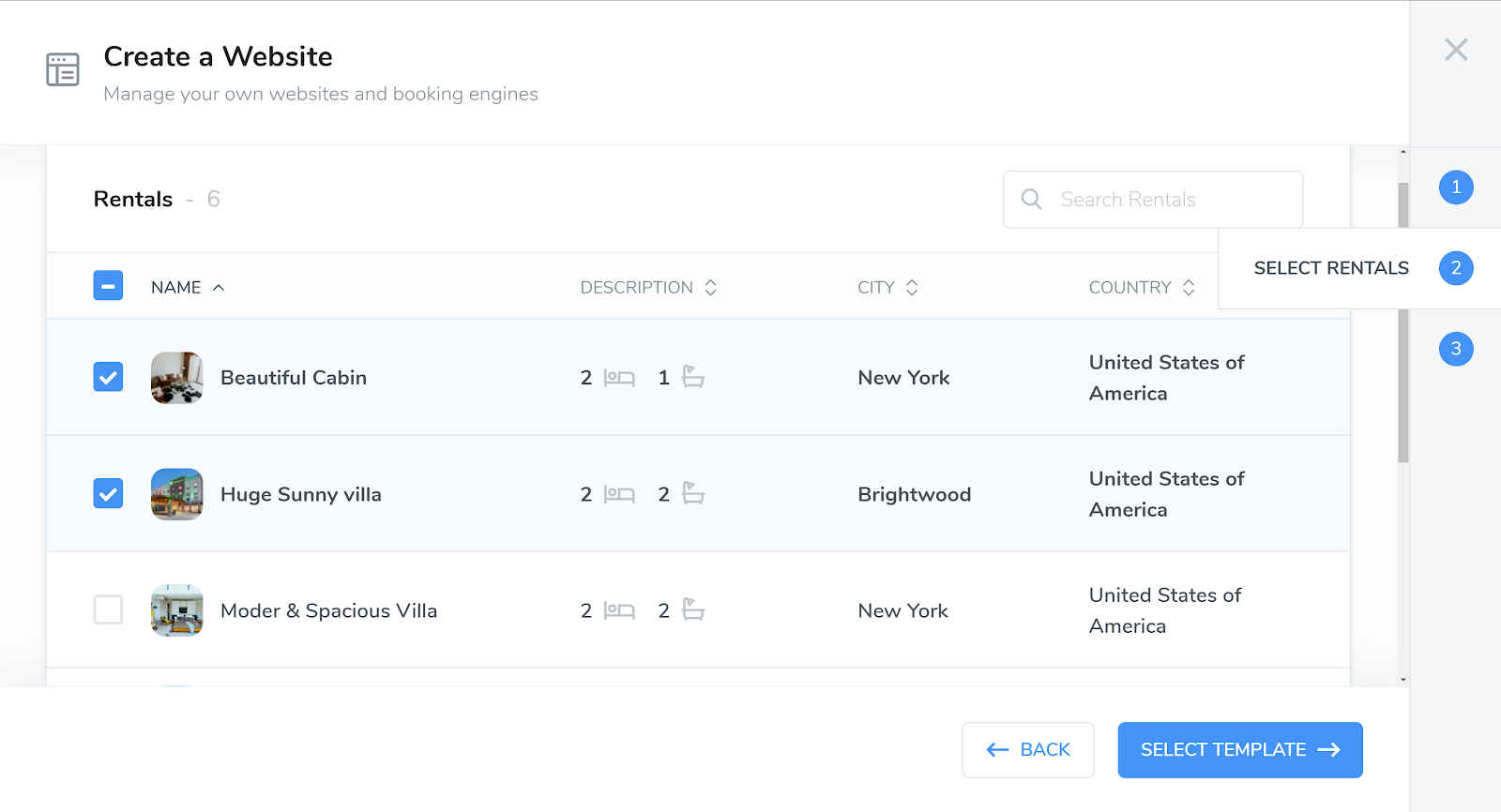
Task: Close the Create a Website dialog
Action: (x=1456, y=50)
